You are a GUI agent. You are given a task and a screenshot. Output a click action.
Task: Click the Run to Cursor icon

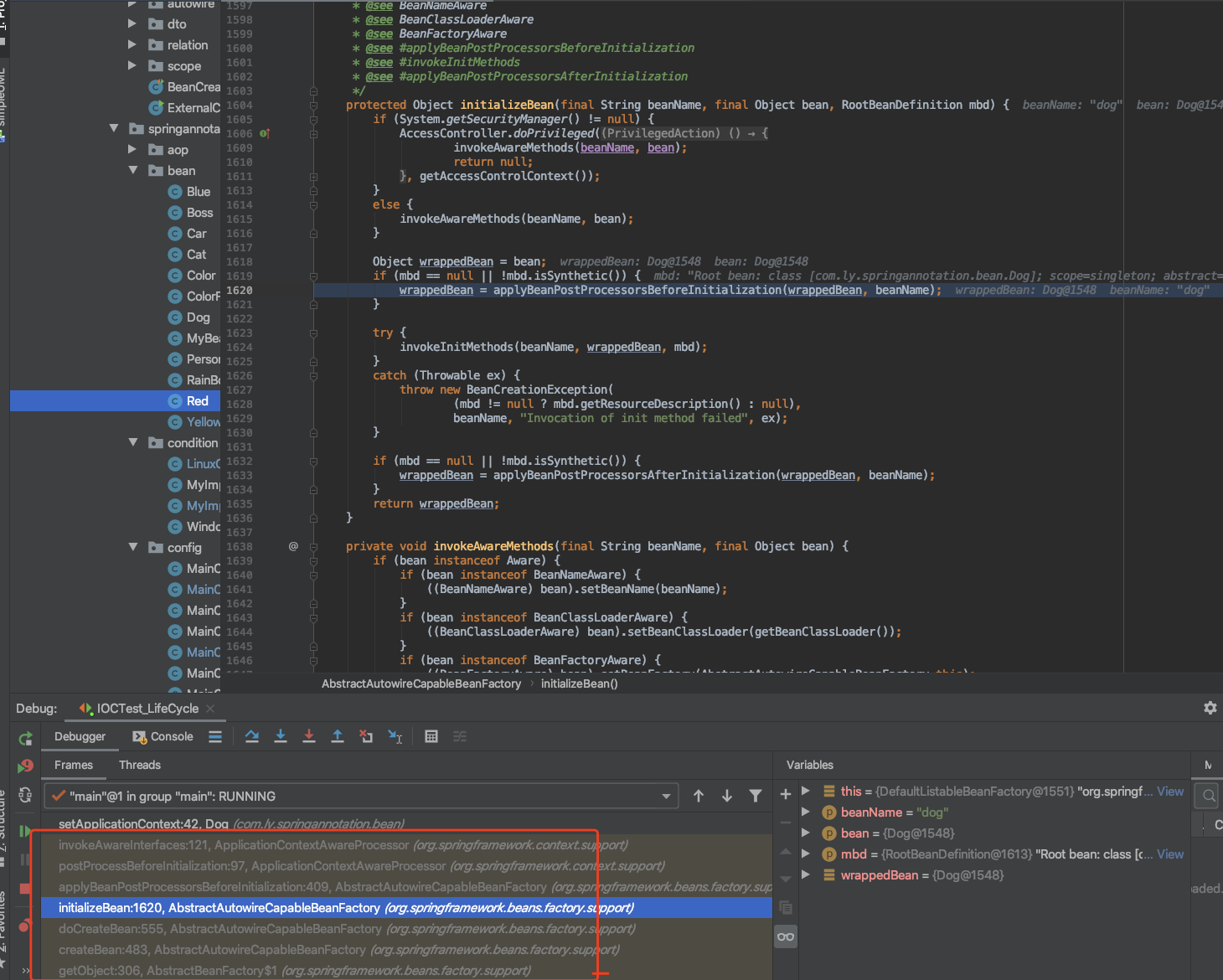395,736
